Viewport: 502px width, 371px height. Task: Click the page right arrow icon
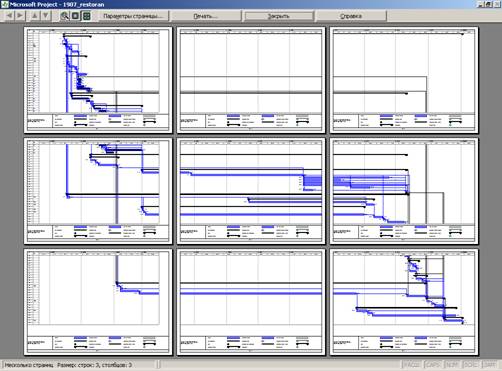[x=20, y=16]
